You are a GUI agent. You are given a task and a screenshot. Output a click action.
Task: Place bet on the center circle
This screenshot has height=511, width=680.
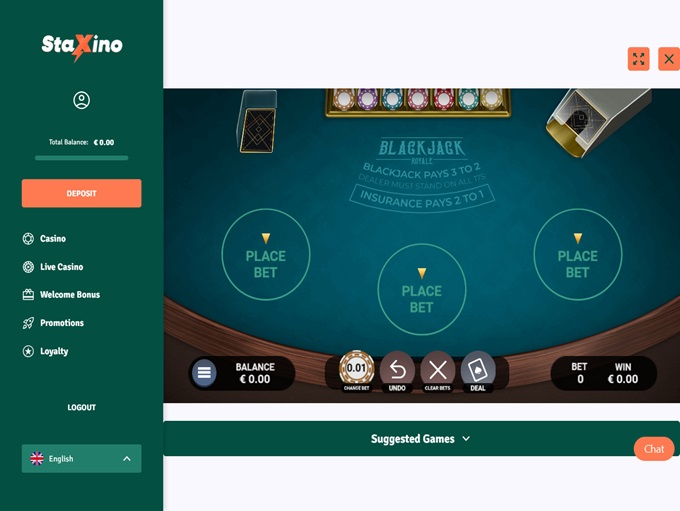(x=422, y=289)
